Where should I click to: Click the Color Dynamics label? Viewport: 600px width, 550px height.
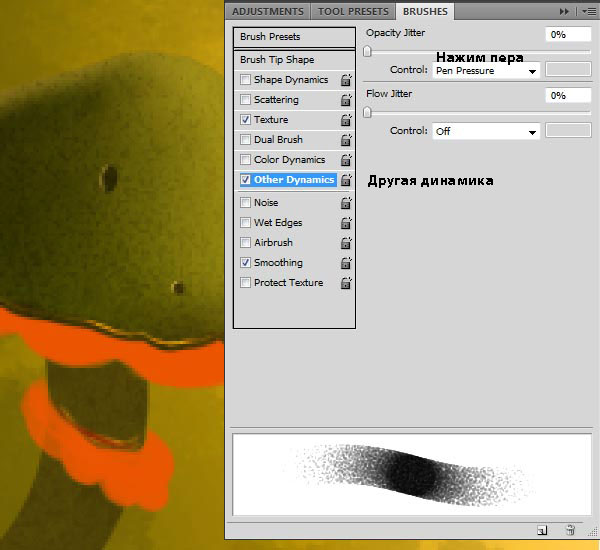(290, 160)
